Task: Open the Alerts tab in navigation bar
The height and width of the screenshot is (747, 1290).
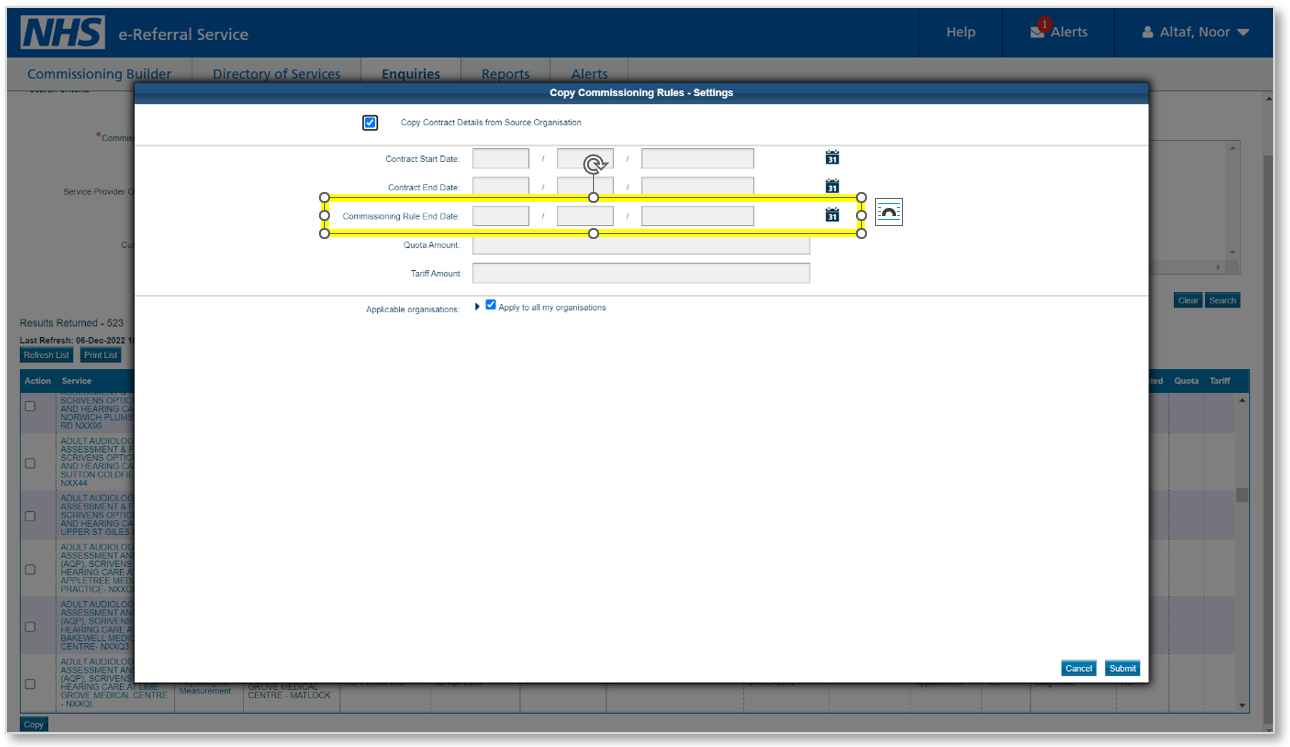Action: point(589,74)
